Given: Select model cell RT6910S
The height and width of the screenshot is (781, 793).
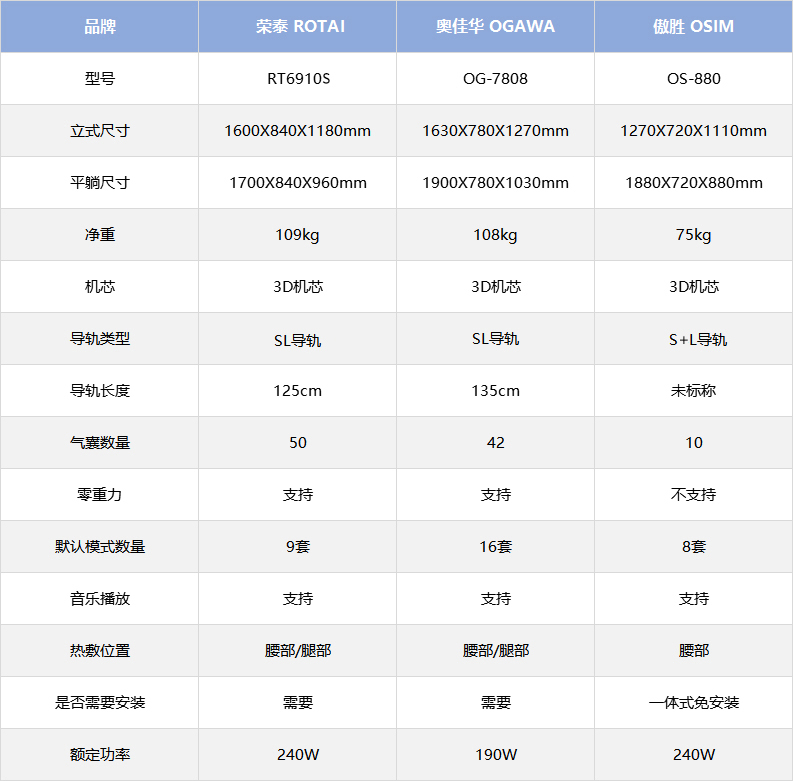Looking at the screenshot, I should tap(297, 79).
